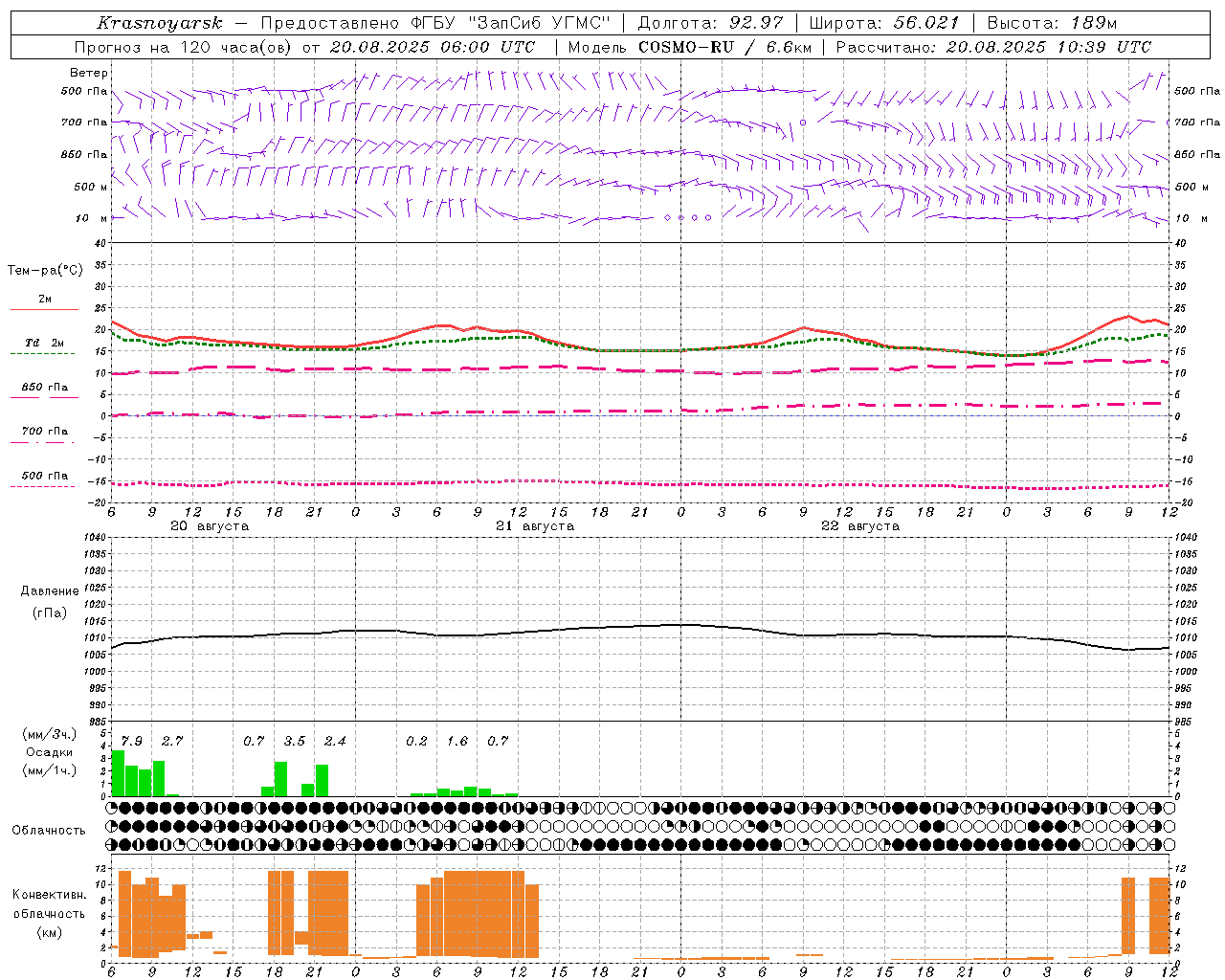The image size is (1225, 980).
Task: Click the '(мм/3ч.)' precipitation unit label
Action: tap(49, 734)
